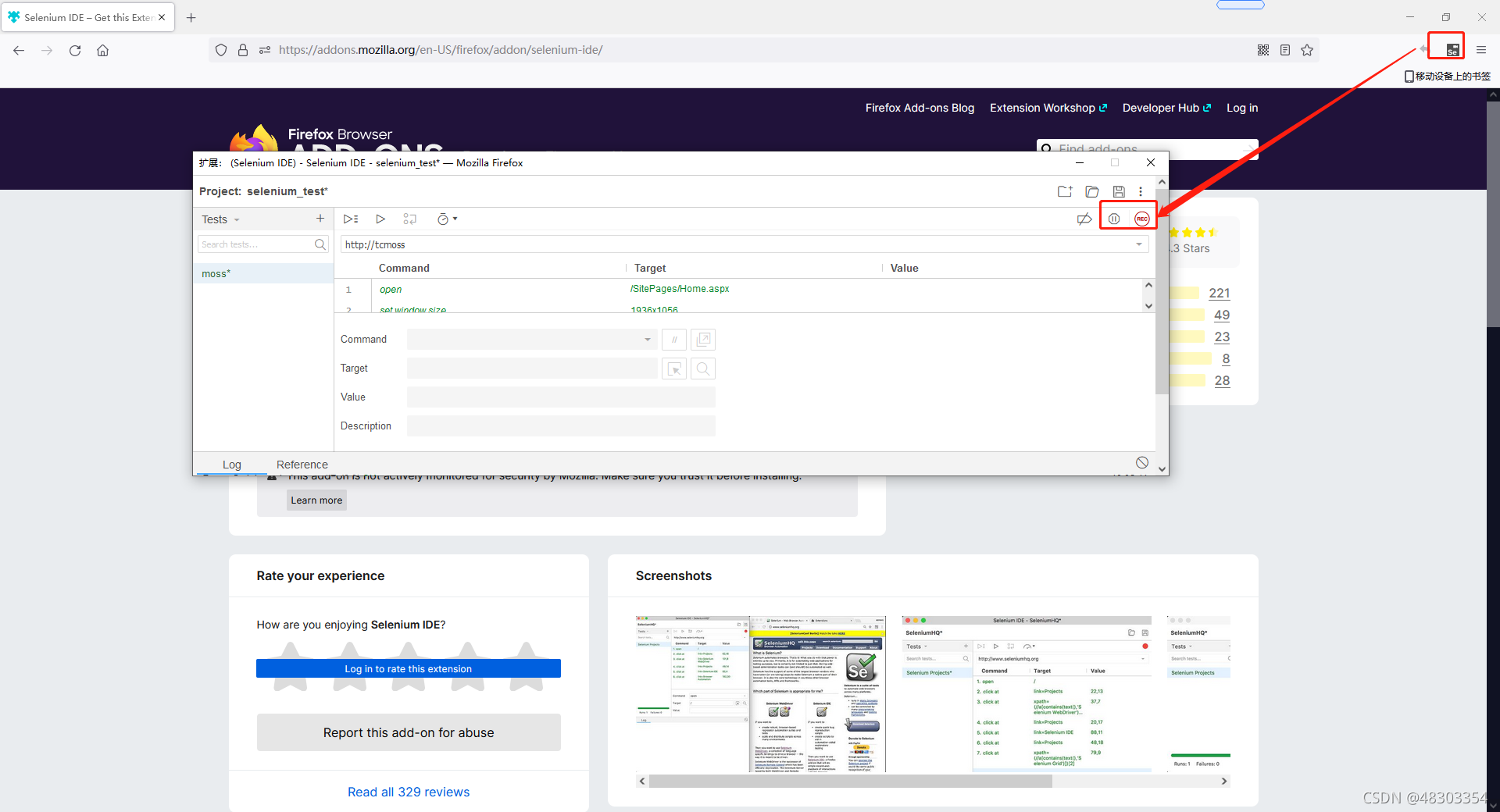Image resolution: width=1500 pixels, height=812 pixels.
Task: Run all tests in suite
Action: click(351, 219)
